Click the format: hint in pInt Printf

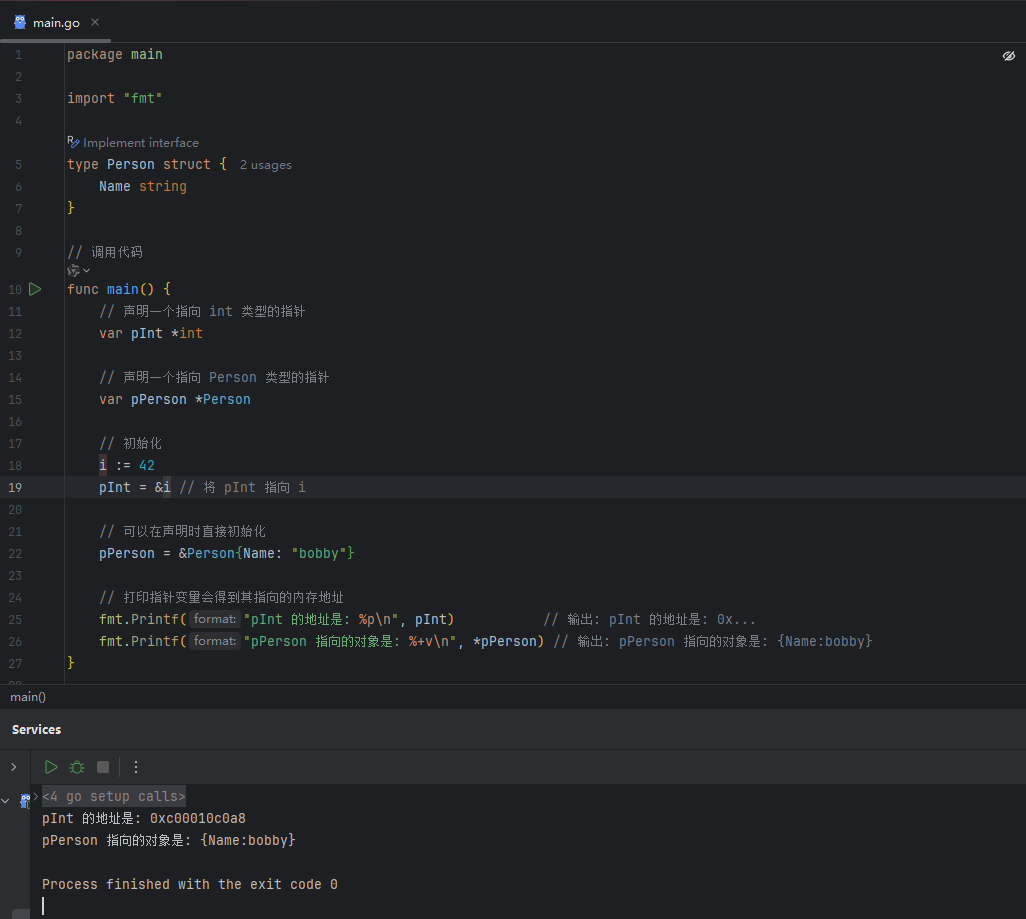tap(215, 619)
